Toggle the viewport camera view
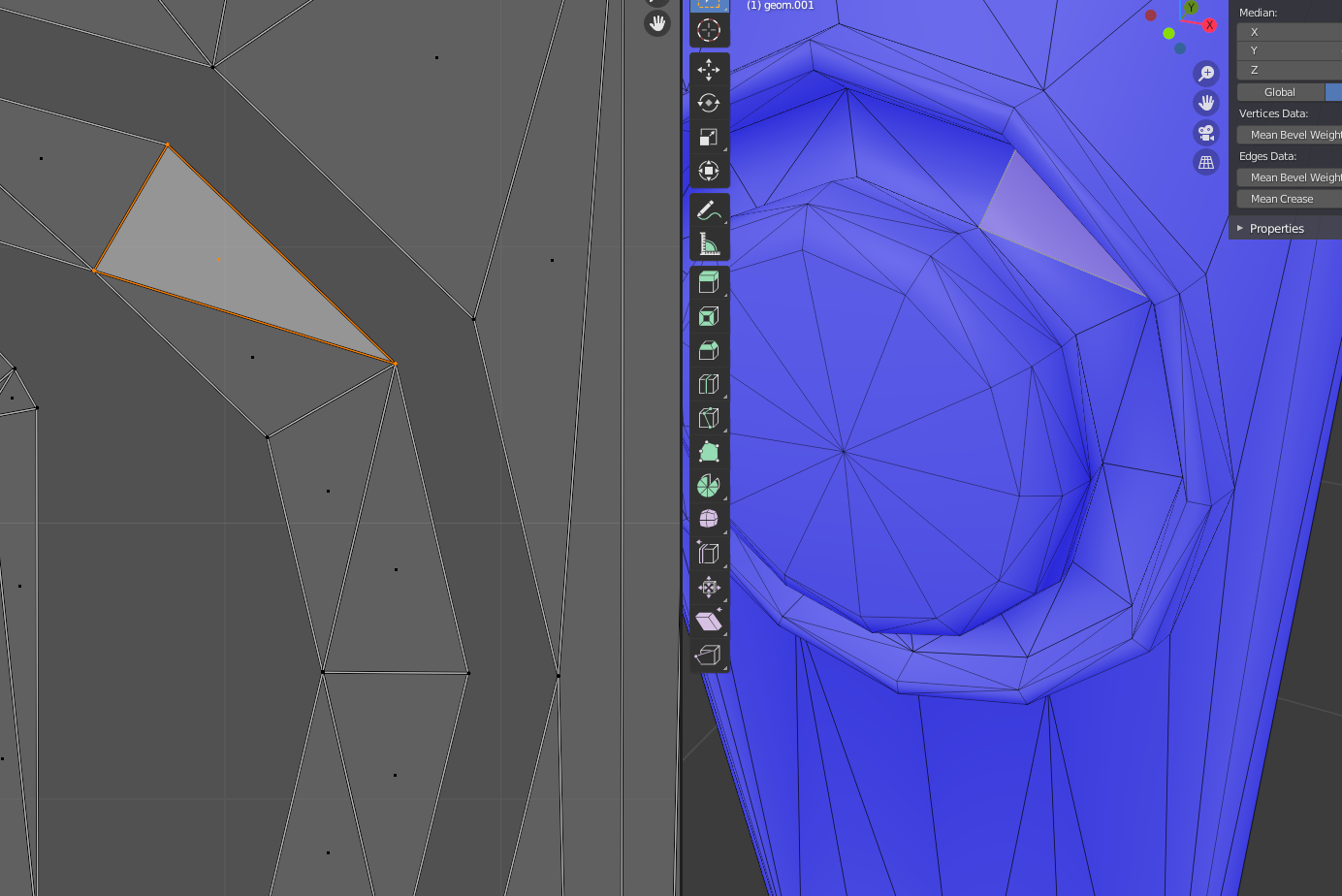Screen dimensions: 1342x896 (x=1205, y=133)
